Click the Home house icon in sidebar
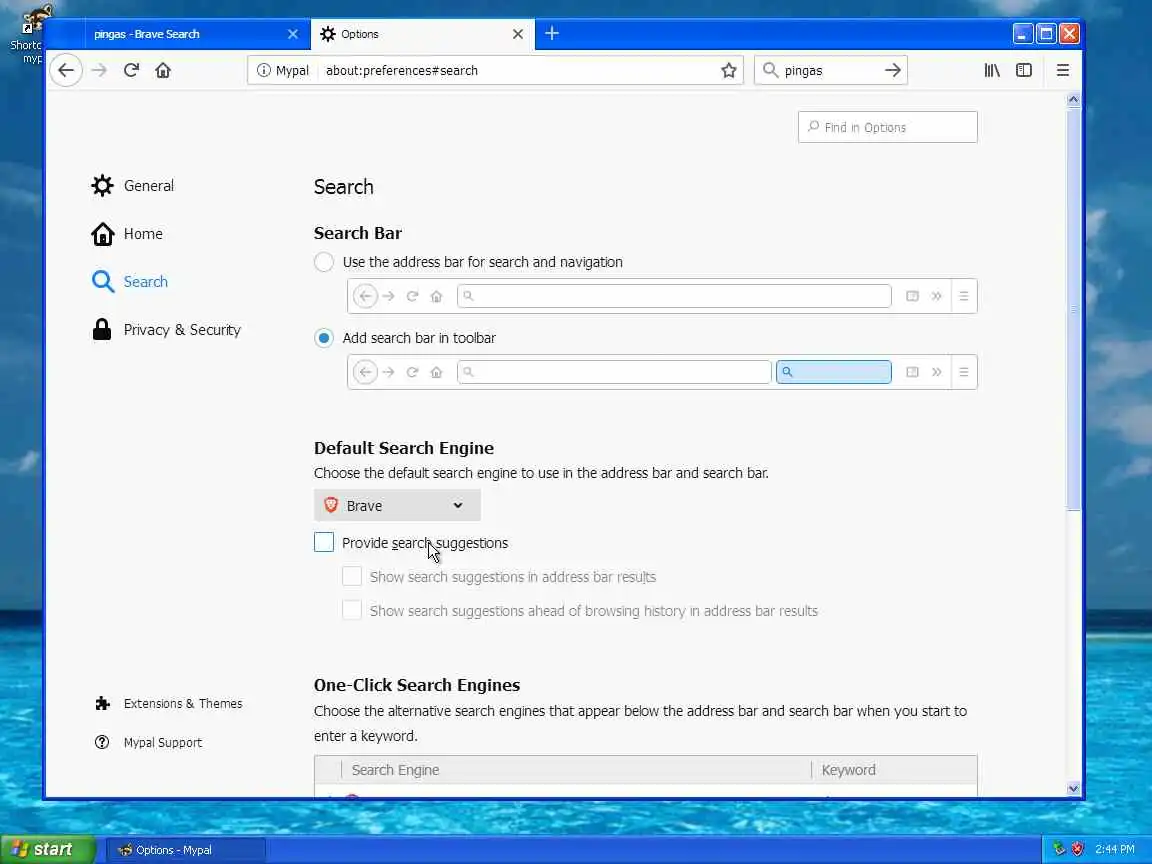The height and width of the screenshot is (864, 1152). [102, 234]
